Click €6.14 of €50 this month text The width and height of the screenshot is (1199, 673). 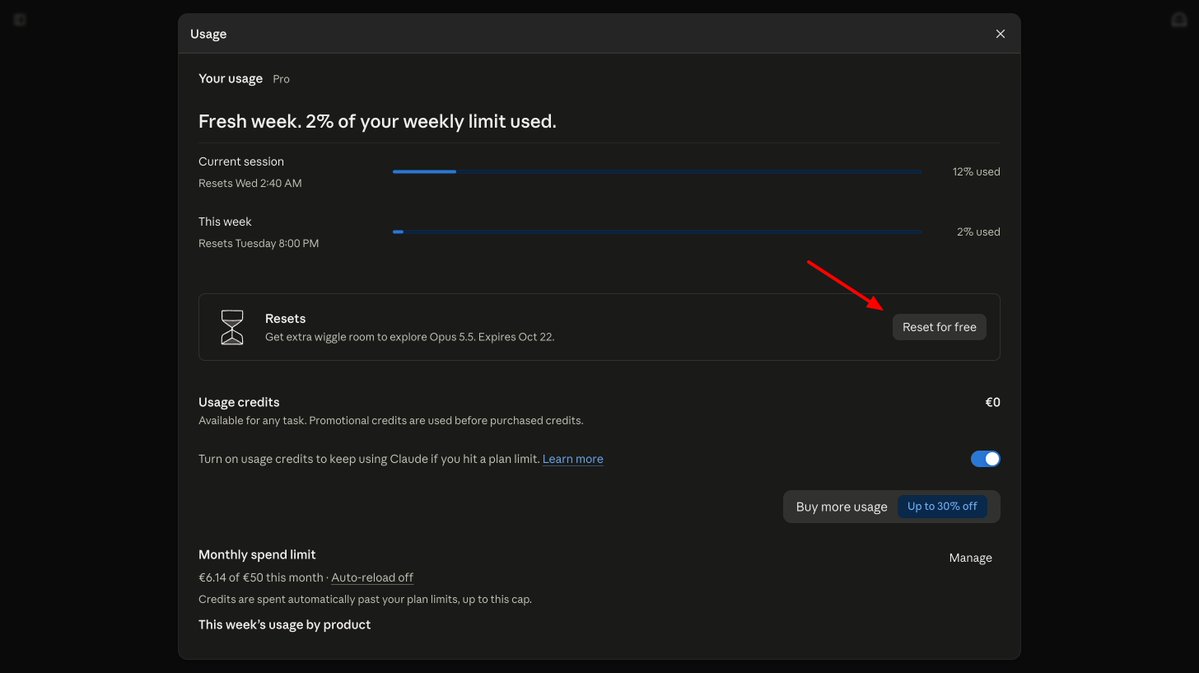261,577
